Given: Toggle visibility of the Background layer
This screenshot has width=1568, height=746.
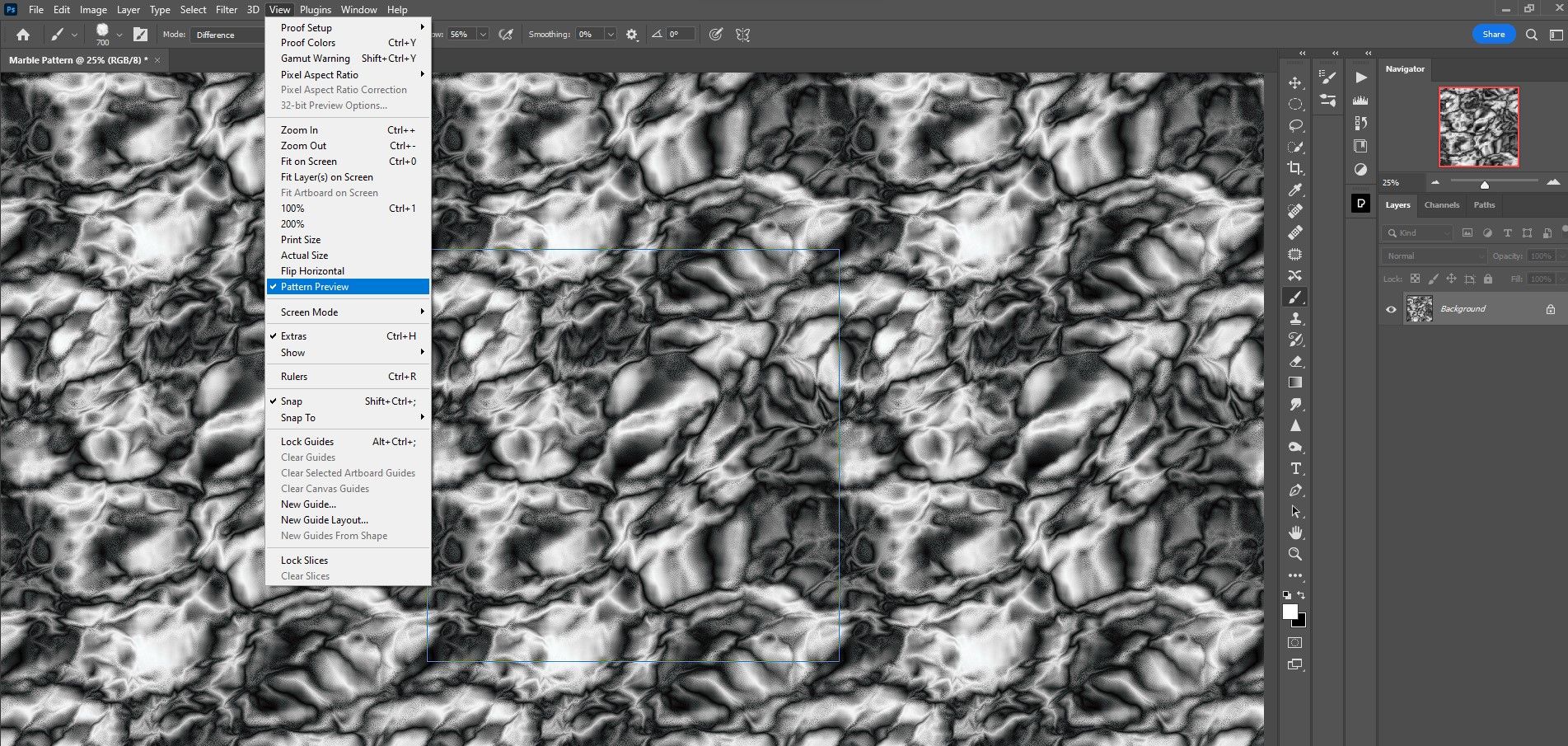Looking at the screenshot, I should [x=1391, y=309].
